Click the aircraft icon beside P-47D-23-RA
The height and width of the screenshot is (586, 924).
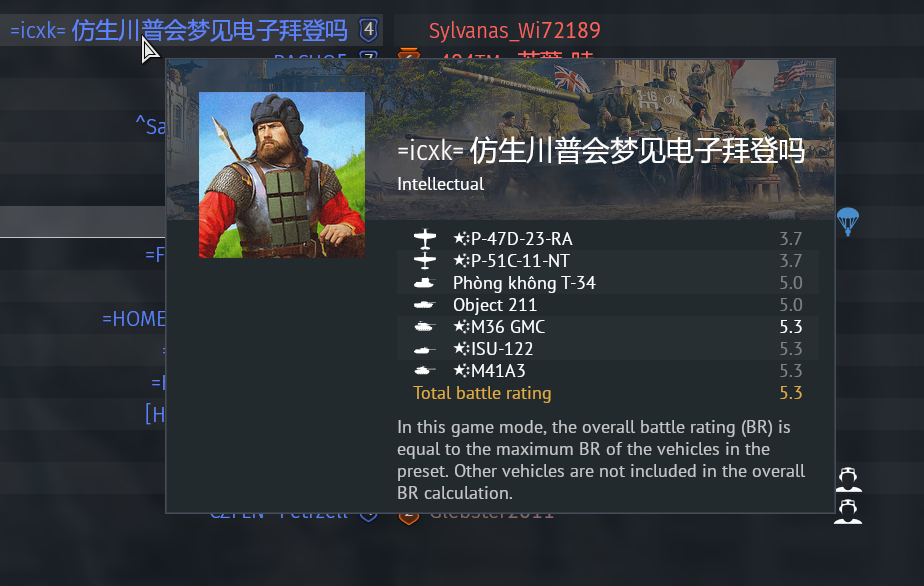(x=425, y=239)
